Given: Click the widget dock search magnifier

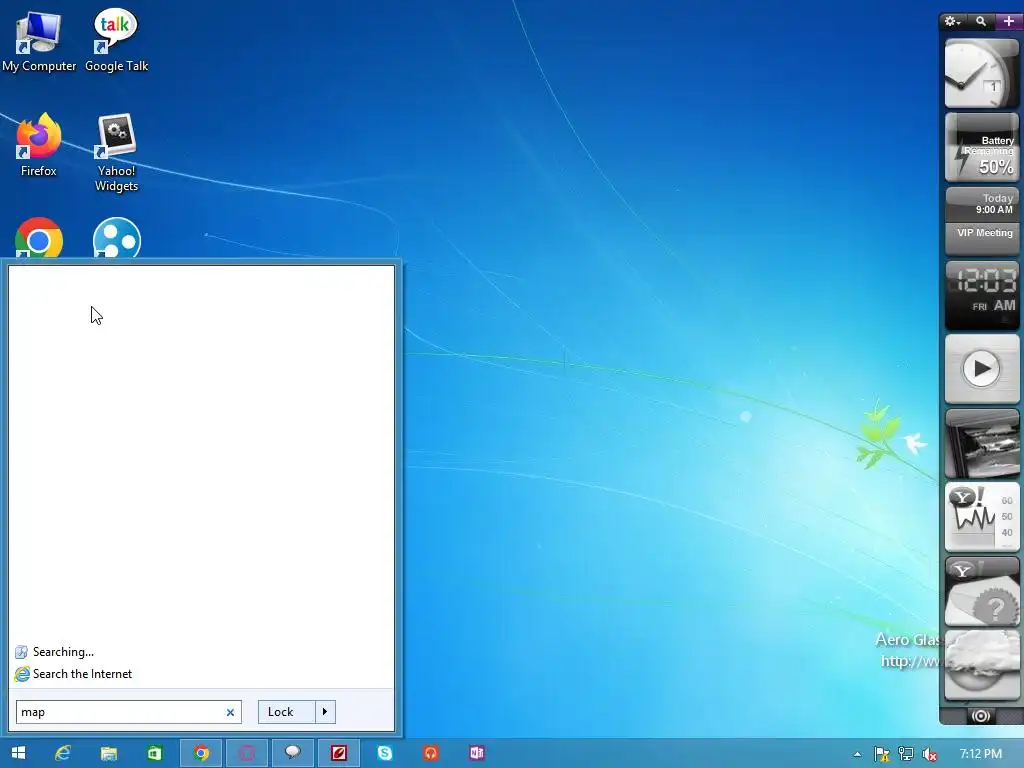Looking at the screenshot, I should [981, 22].
